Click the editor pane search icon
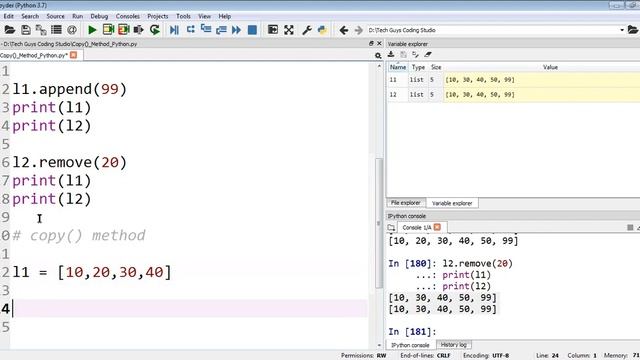This screenshot has height=360, width=640. 378,56
